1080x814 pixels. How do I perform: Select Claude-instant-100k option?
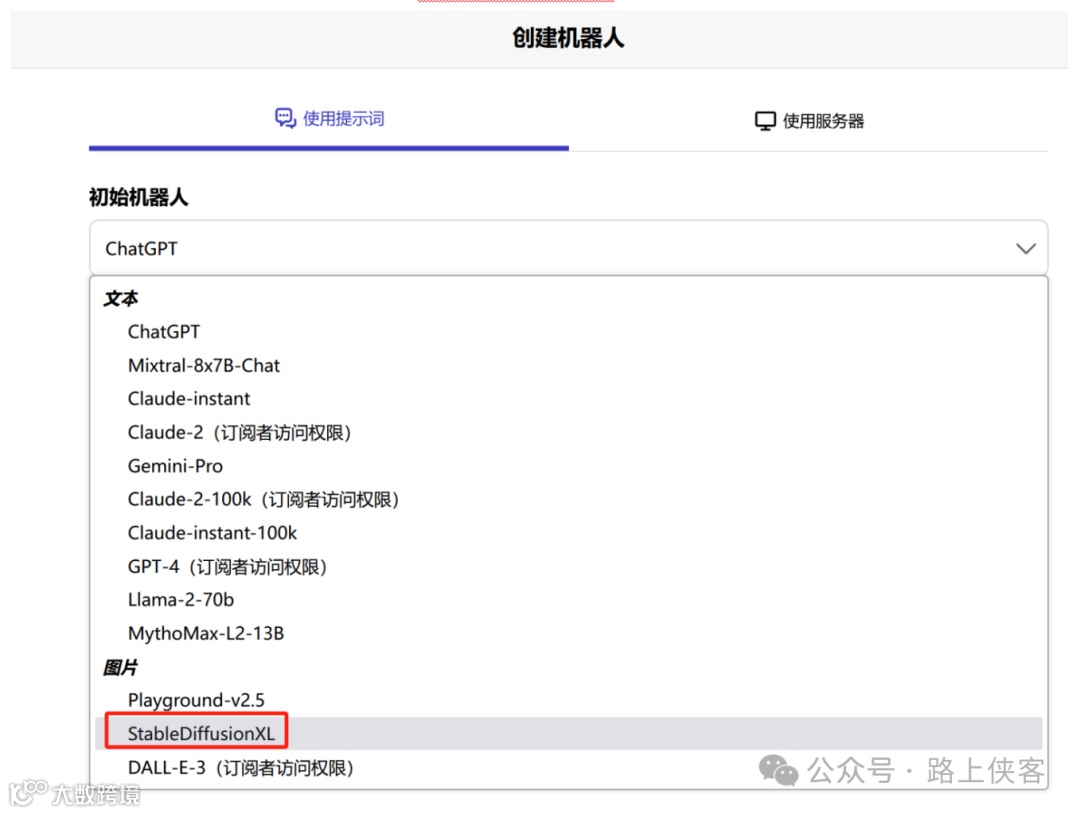pyautogui.click(x=568, y=533)
